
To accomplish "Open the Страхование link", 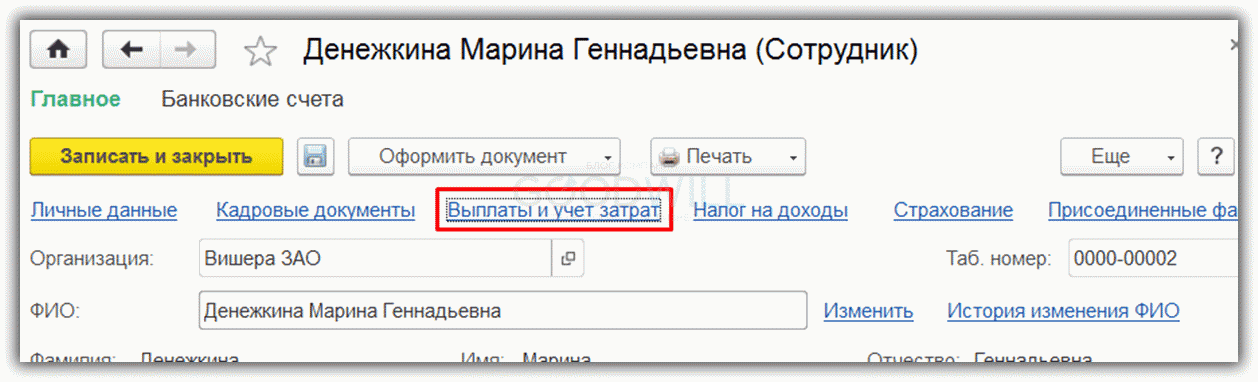I will [953, 211].
